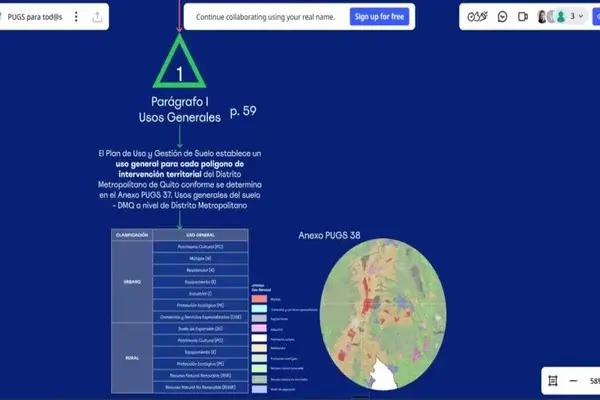This screenshot has height=400, width=600.
Task: Select the green triangle numbered 1
Action: click(179, 66)
